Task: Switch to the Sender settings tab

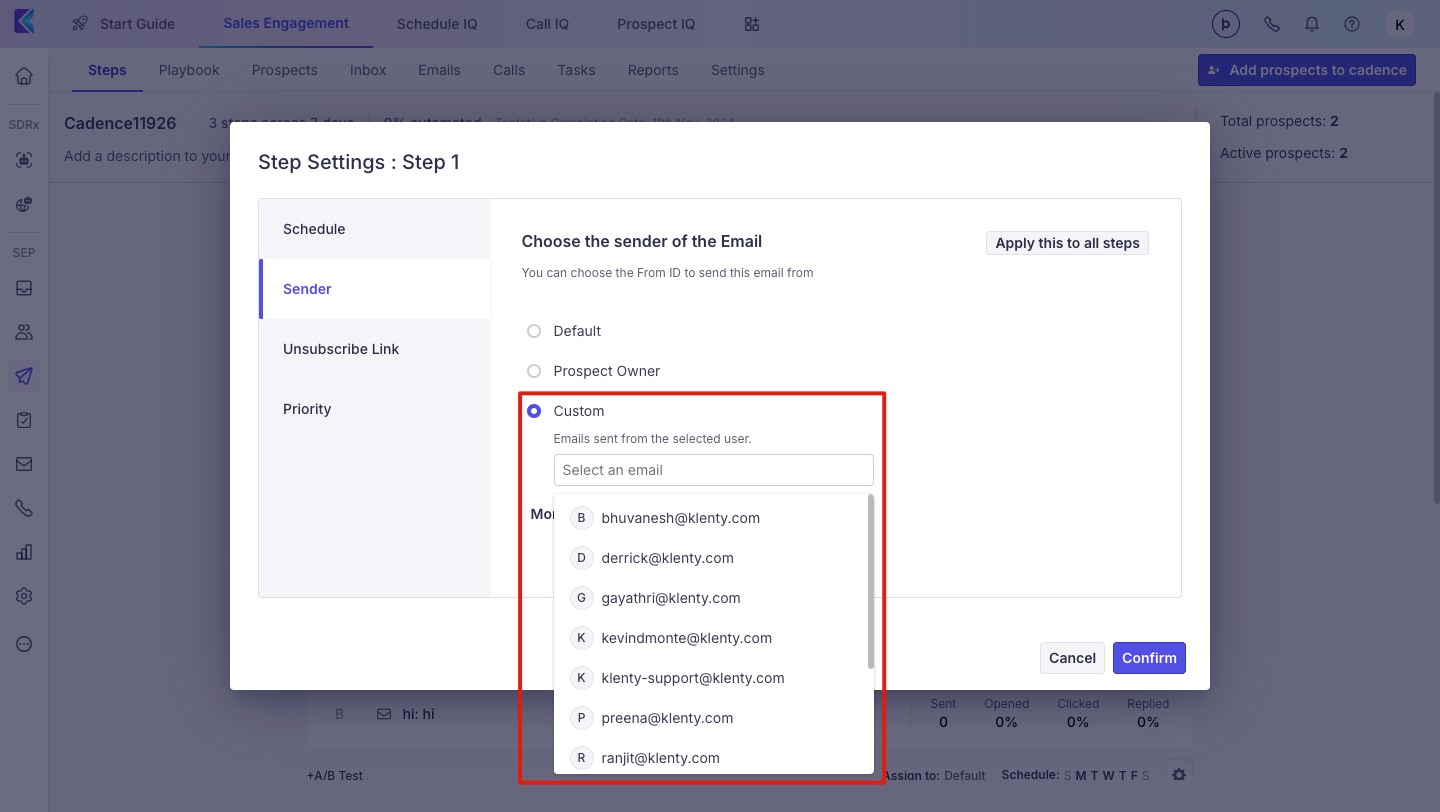Action: point(374,289)
